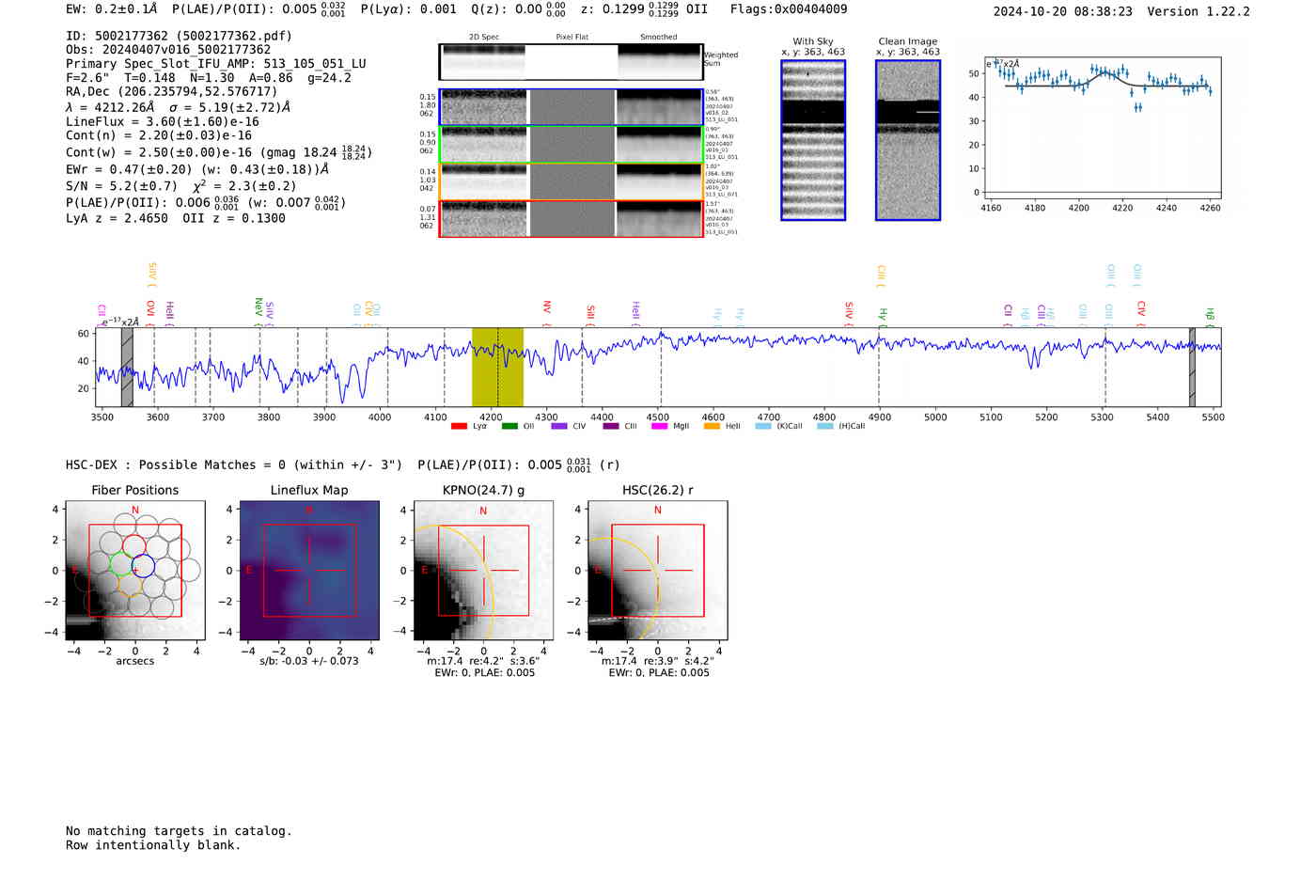Click the orange HeII legend swatch
The width and height of the screenshot is (1316, 896).
pos(712,426)
